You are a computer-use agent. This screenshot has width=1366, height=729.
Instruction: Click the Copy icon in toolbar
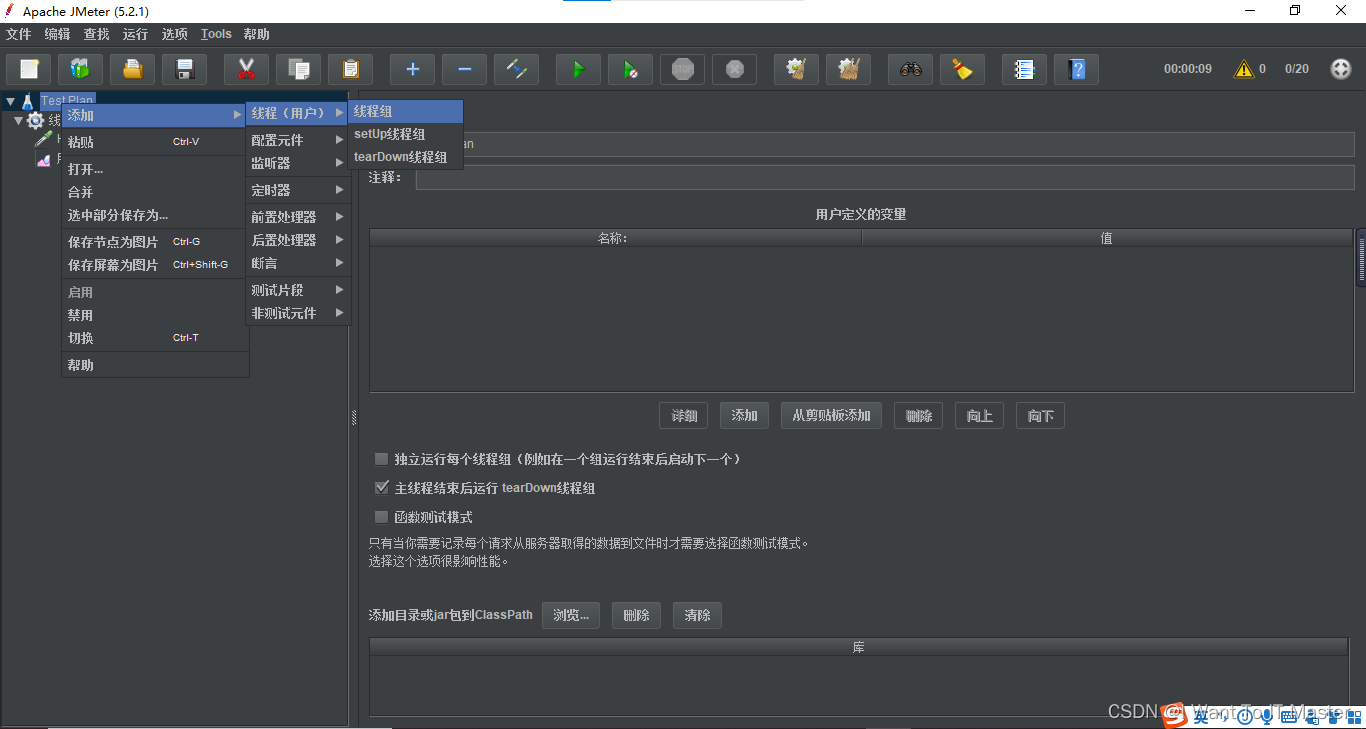(x=298, y=69)
